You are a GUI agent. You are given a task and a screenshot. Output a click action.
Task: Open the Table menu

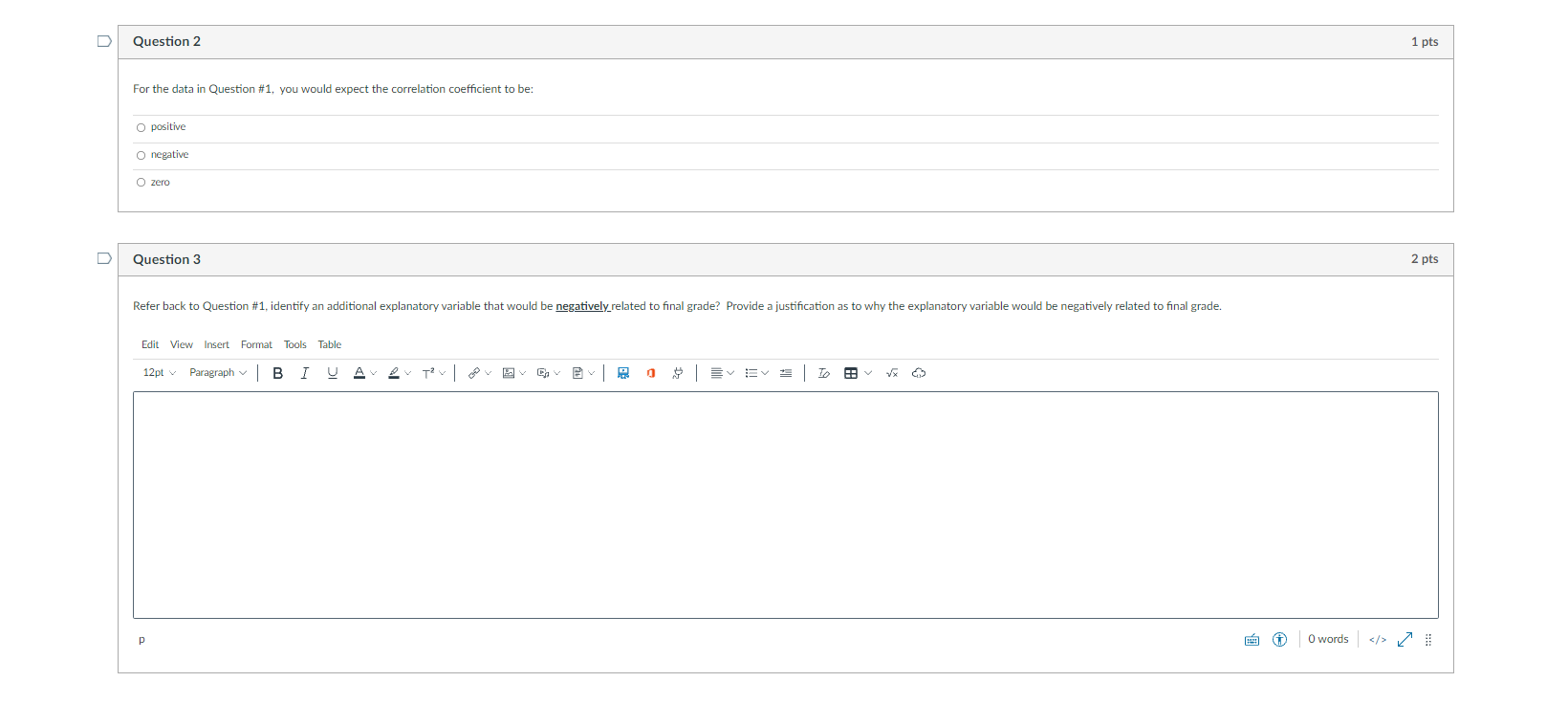point(330,344)
